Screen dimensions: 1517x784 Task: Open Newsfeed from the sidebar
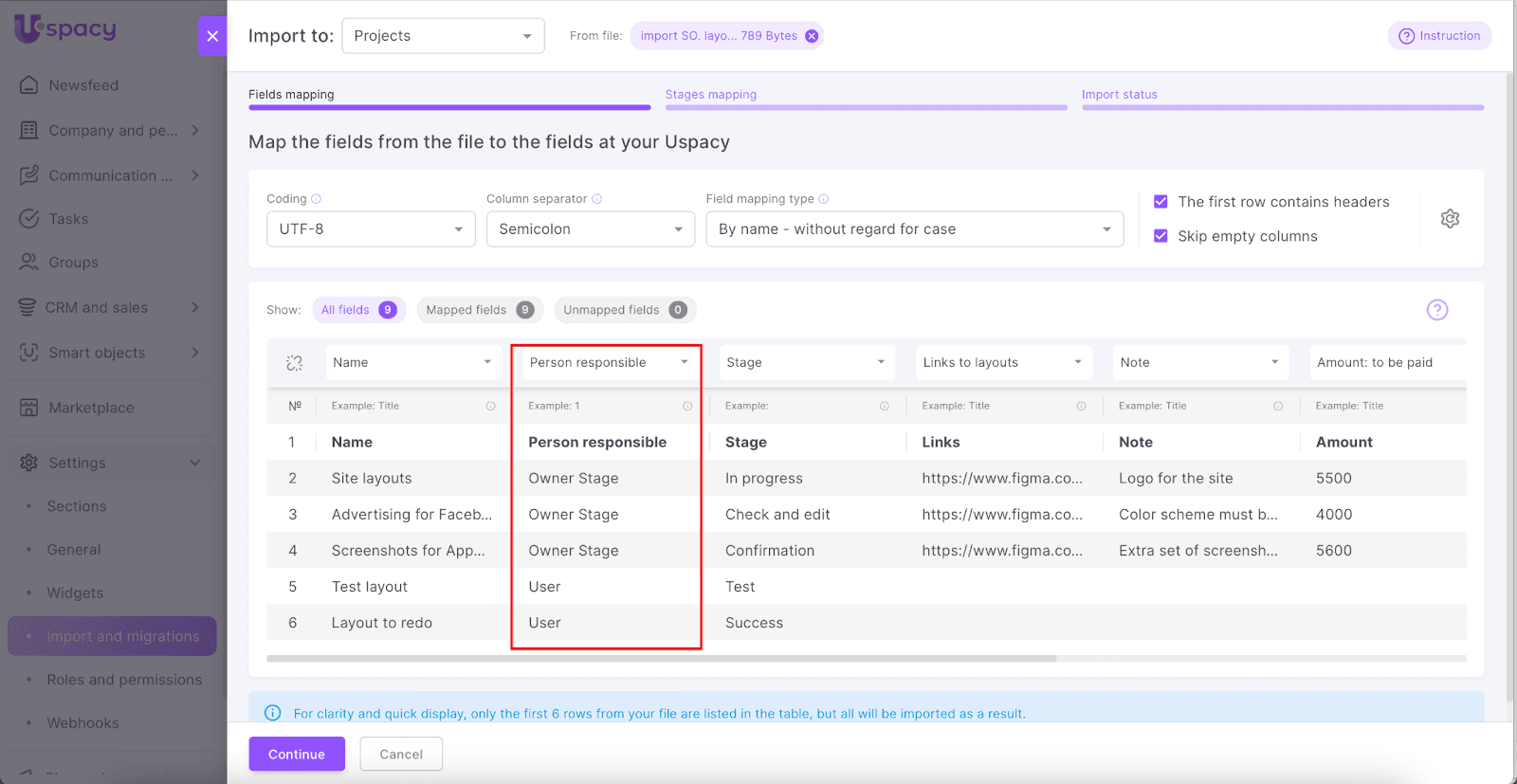click(83, 85)
